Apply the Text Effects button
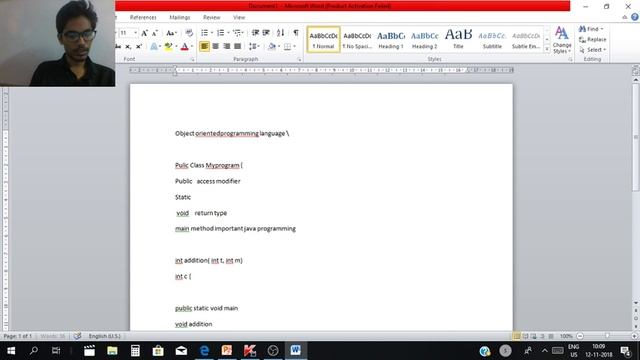The image size is (640, 360). click(154, 47)
